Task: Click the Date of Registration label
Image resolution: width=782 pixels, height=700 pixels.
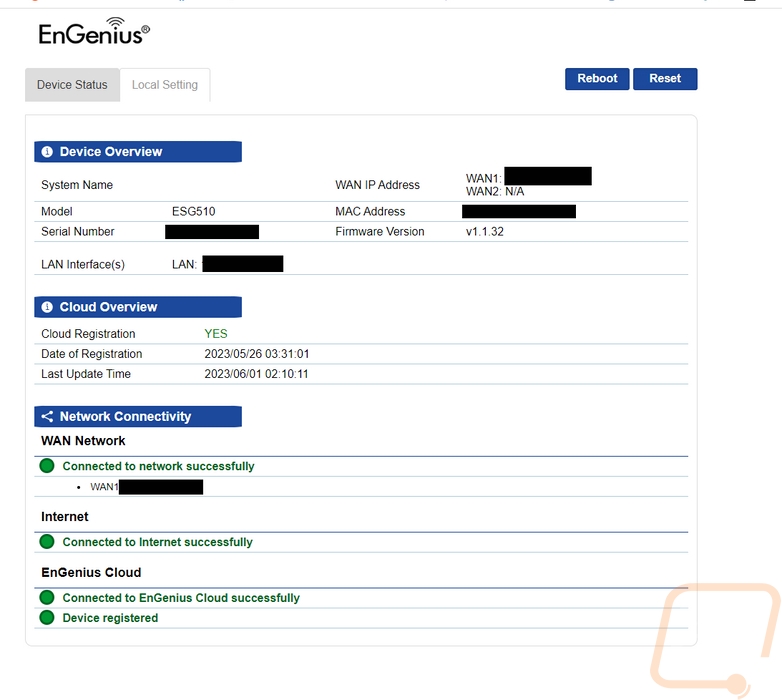Action: coord(92,354)
